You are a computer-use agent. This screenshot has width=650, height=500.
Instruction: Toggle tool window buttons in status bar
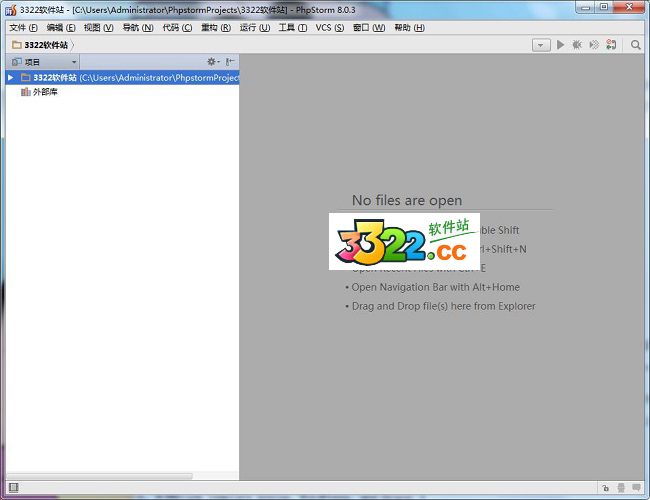(x=13, y=488)
